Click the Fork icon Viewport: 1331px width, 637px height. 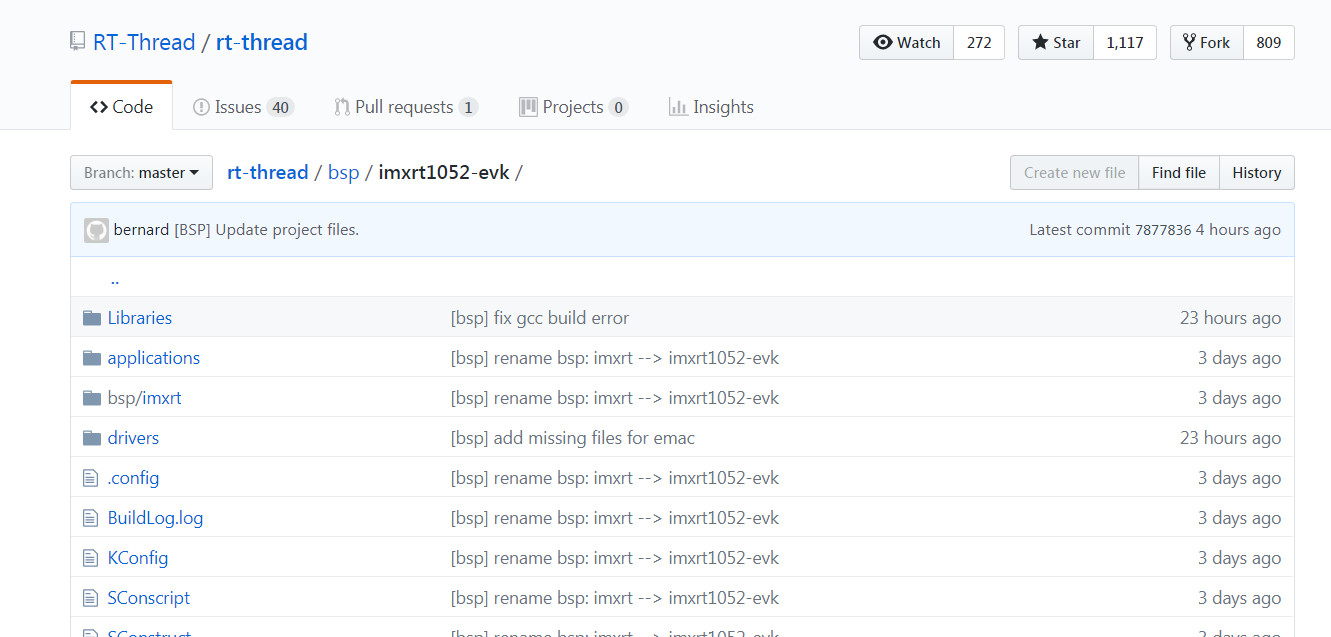pos(1190,42)
